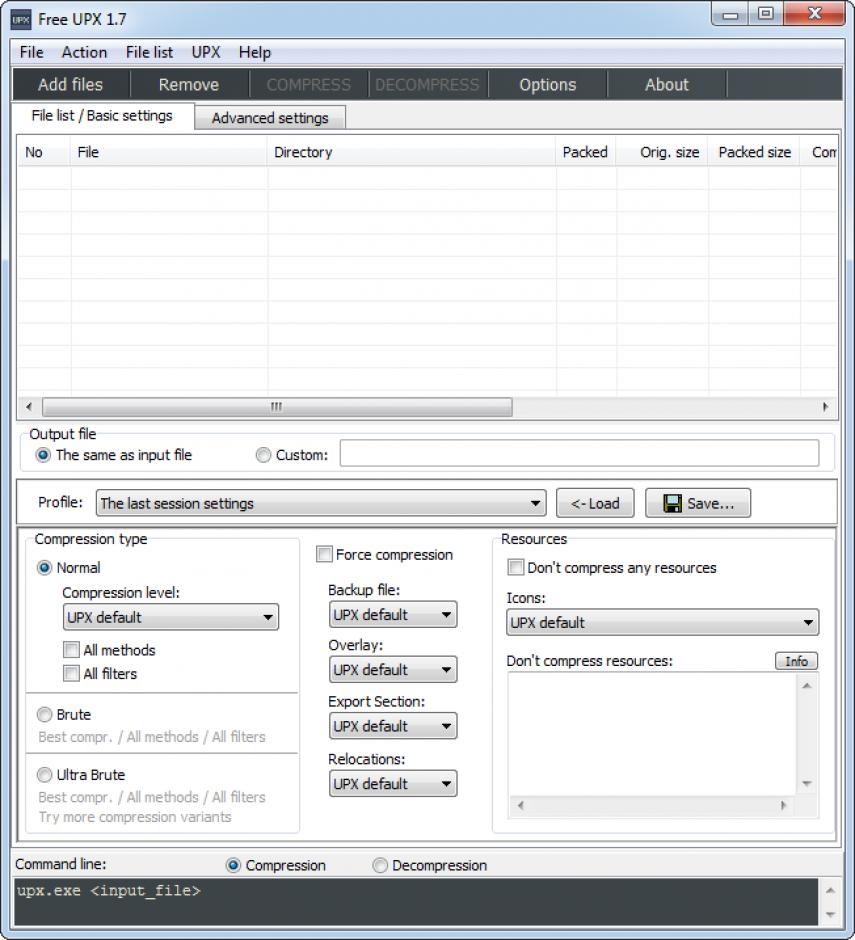The image size is (855, 940).
Task: Maximize the Free UPX window
Action: tap(766, 14)
